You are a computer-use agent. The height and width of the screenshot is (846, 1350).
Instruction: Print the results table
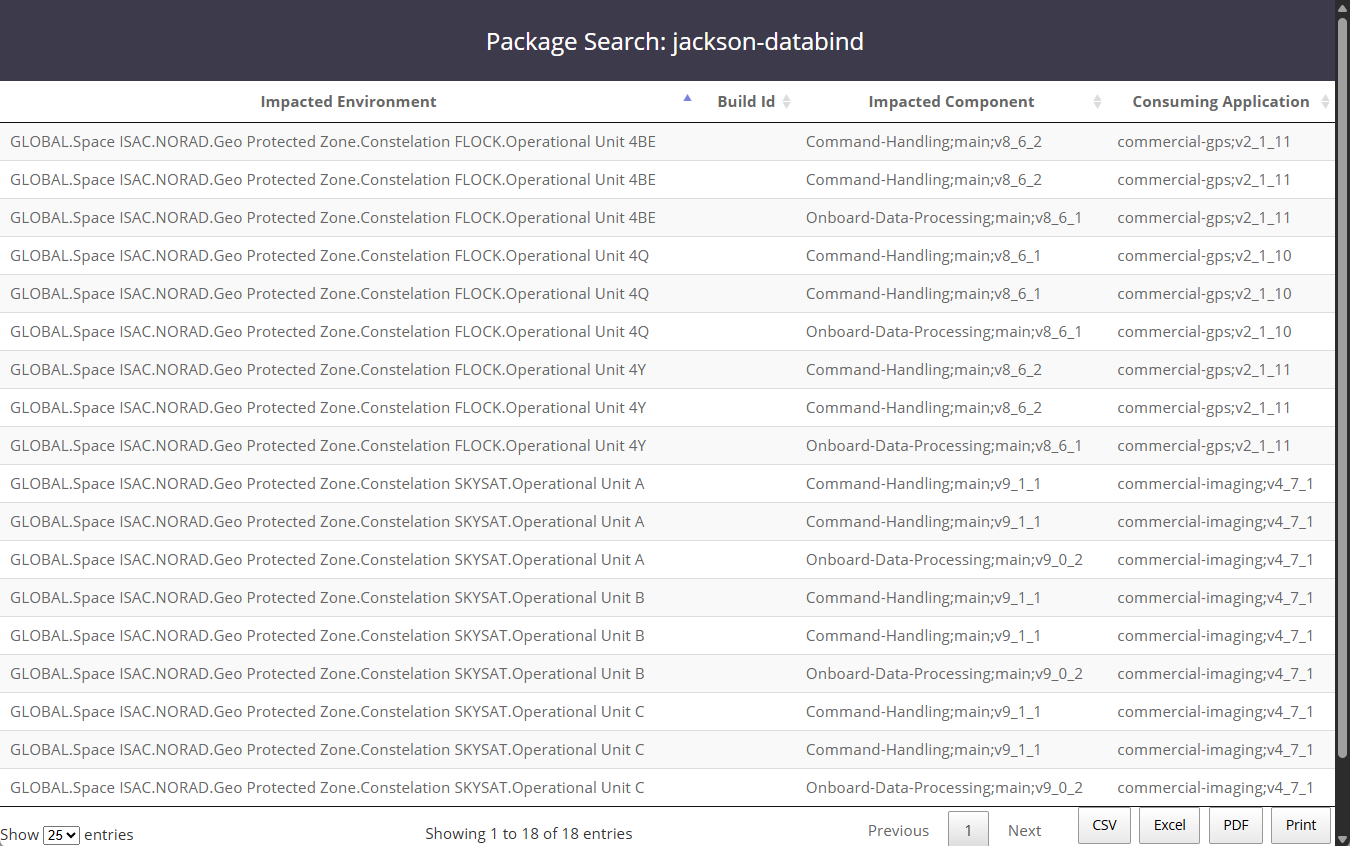(1300, 825)
